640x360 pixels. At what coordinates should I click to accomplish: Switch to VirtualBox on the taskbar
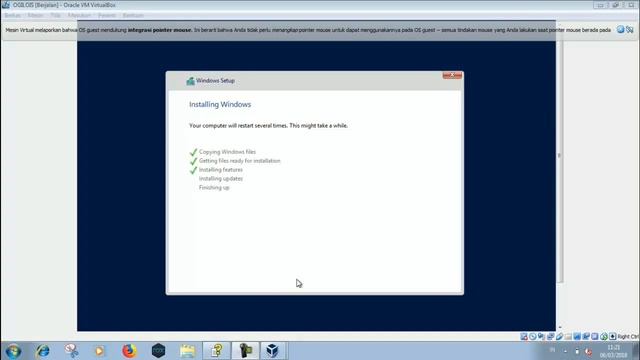273,351
